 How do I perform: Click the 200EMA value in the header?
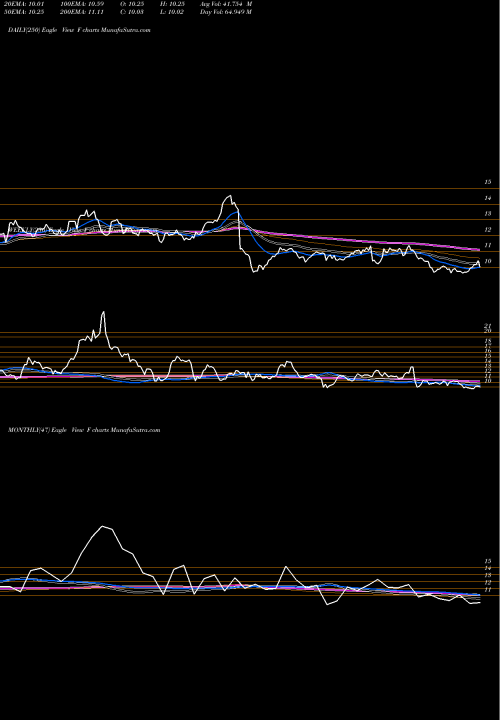tap(82, 12)
